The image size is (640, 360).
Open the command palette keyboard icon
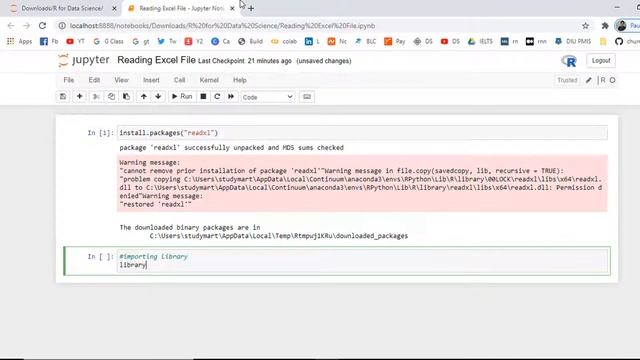[x=307, y=97]
